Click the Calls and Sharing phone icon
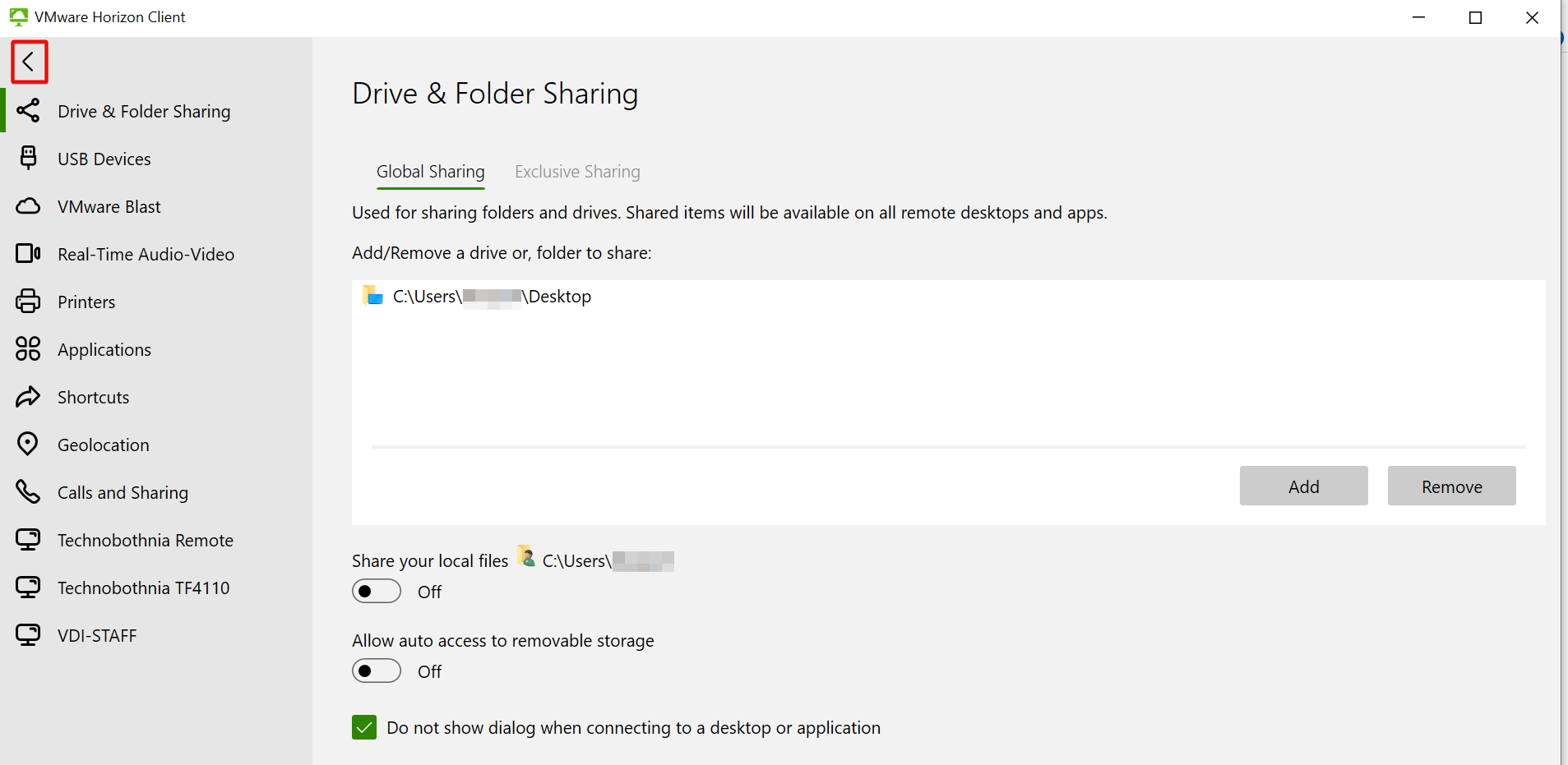 [28, 491]
